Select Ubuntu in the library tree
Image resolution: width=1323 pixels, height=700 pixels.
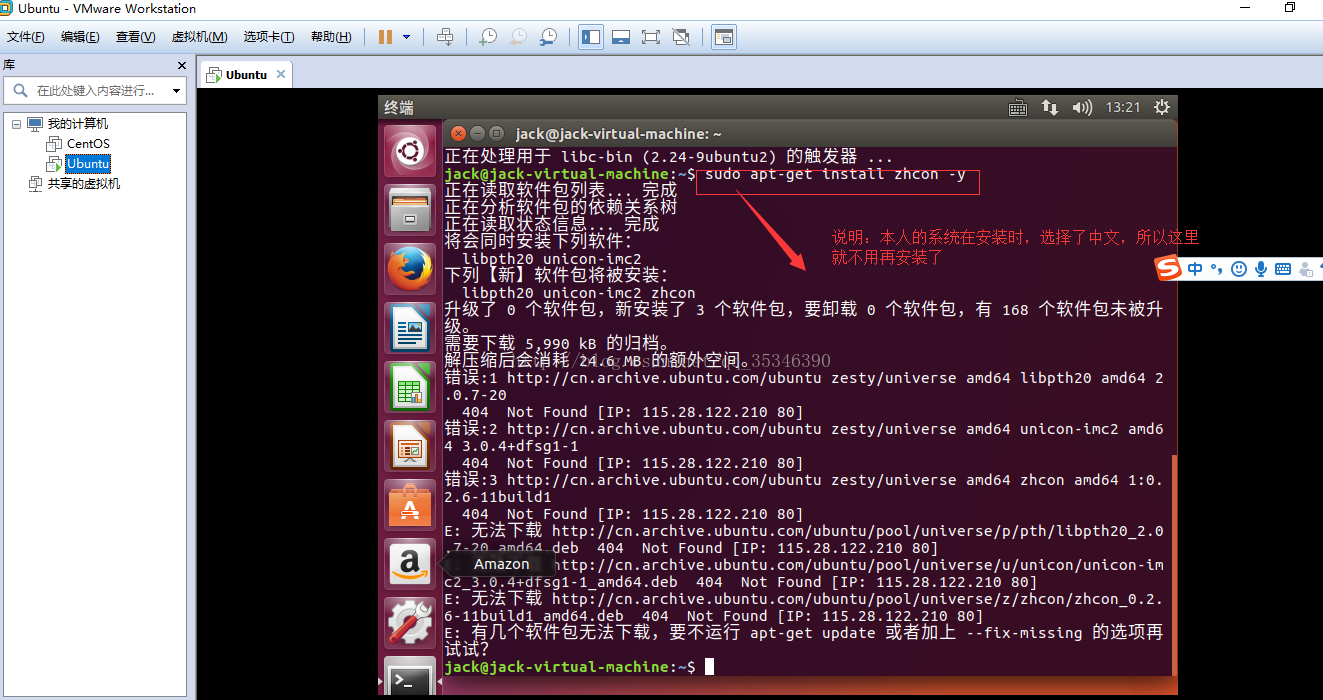click(88, 163)
